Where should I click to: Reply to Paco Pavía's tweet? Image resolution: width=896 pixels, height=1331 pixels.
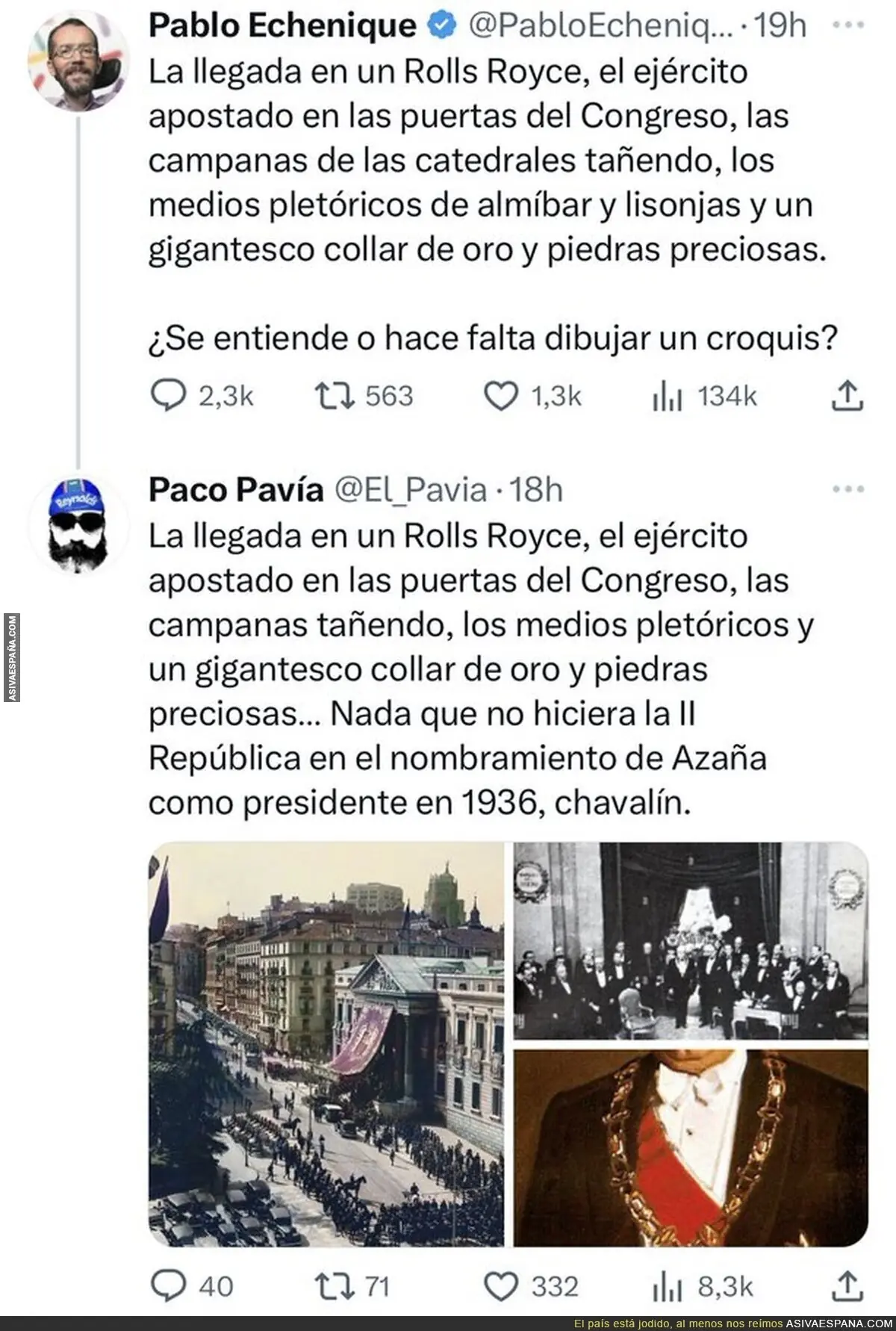167,1285
